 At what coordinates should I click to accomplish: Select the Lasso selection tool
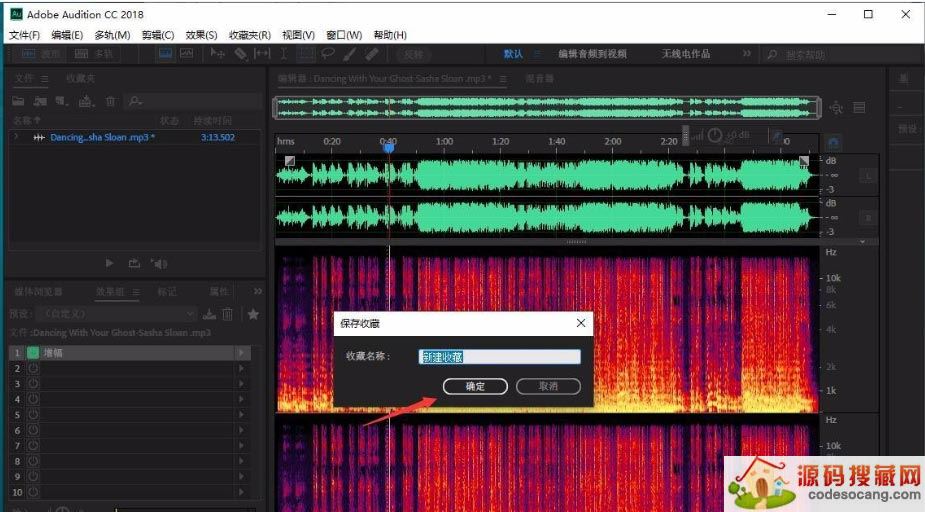pos(328,53)
